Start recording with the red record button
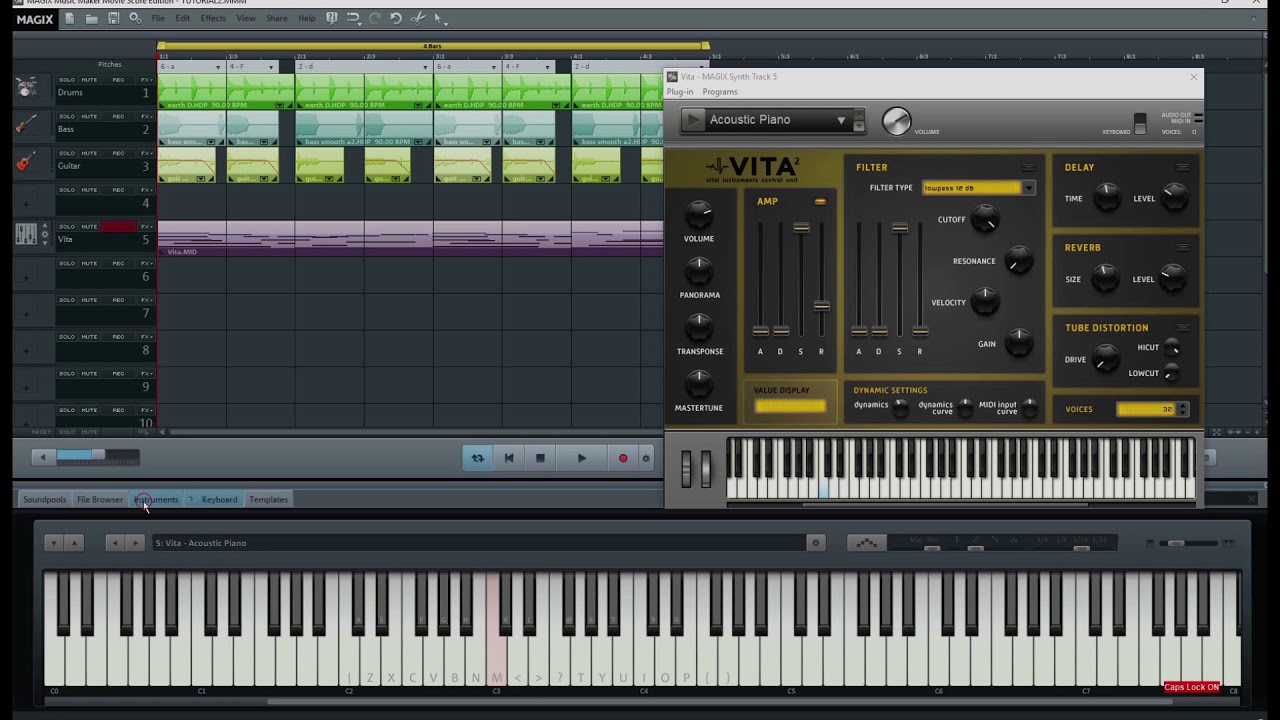Screen dimensions: 1280x720 point(623,458)
